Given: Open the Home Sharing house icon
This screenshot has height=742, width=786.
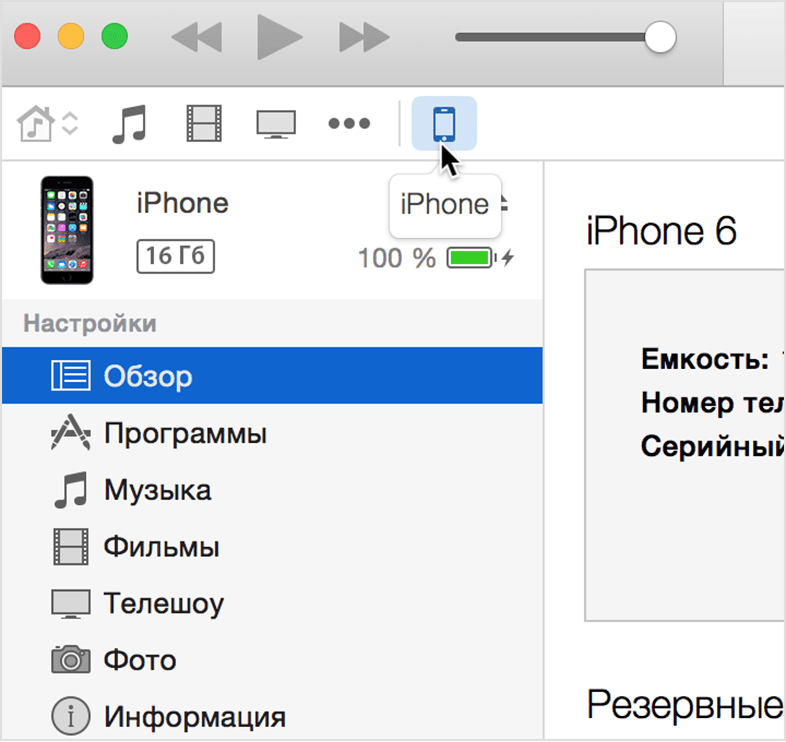Looking at the screenshot, I should [35, 123].
